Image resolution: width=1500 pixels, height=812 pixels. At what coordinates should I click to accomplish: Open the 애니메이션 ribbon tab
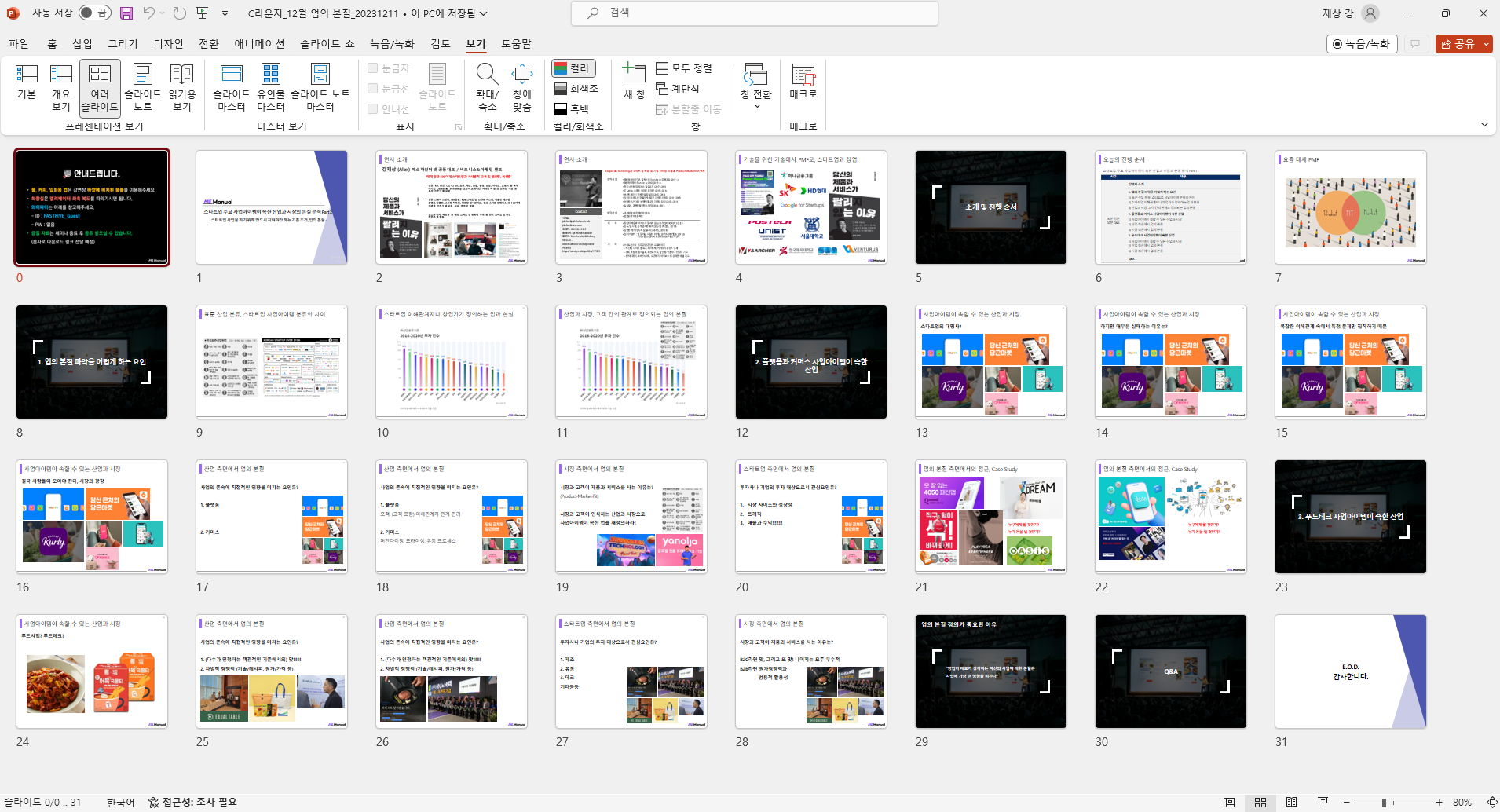coord(259,44)
